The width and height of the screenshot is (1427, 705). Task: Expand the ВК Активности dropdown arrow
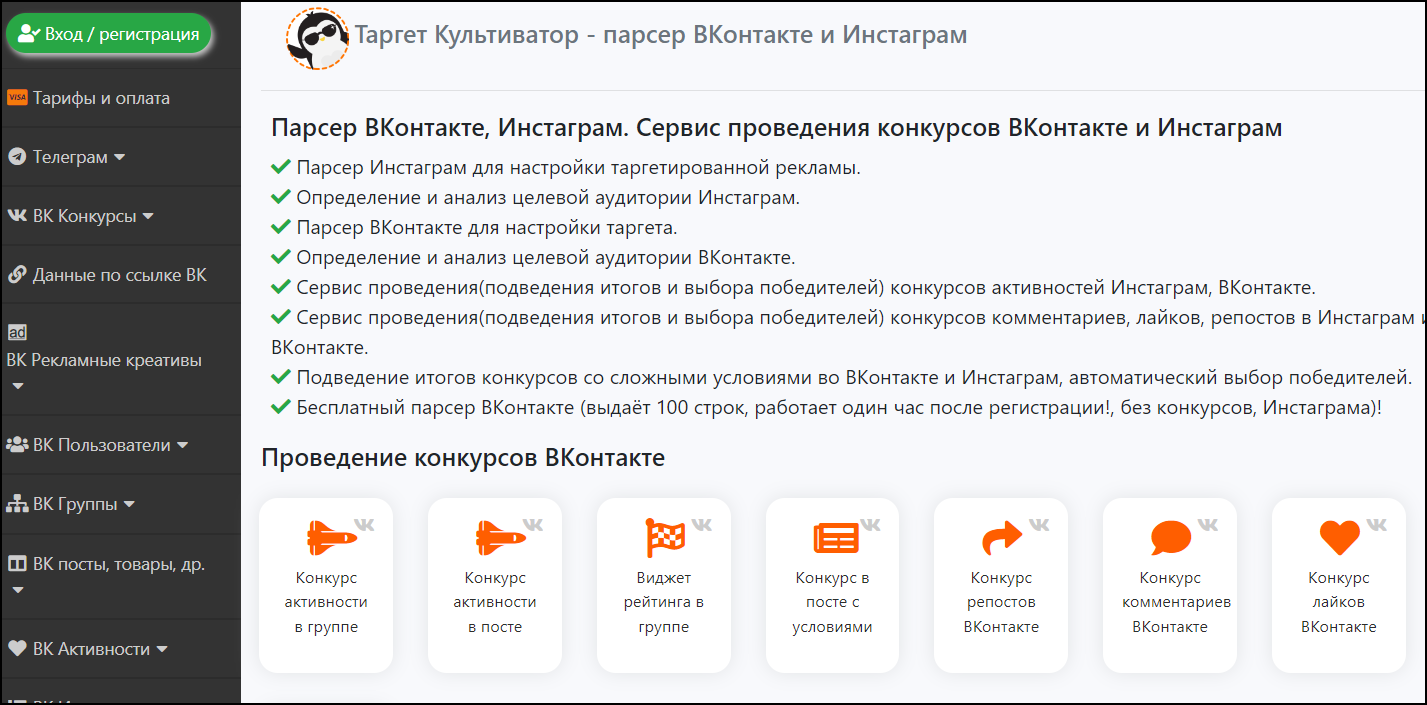pos(161,649)
